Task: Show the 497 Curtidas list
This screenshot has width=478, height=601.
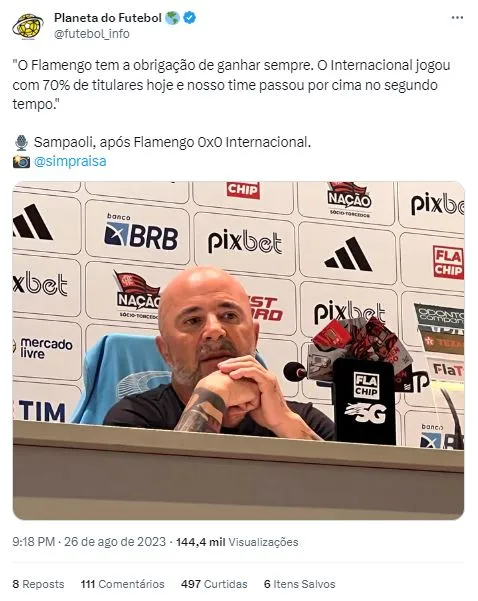Action: pos(214,584)
